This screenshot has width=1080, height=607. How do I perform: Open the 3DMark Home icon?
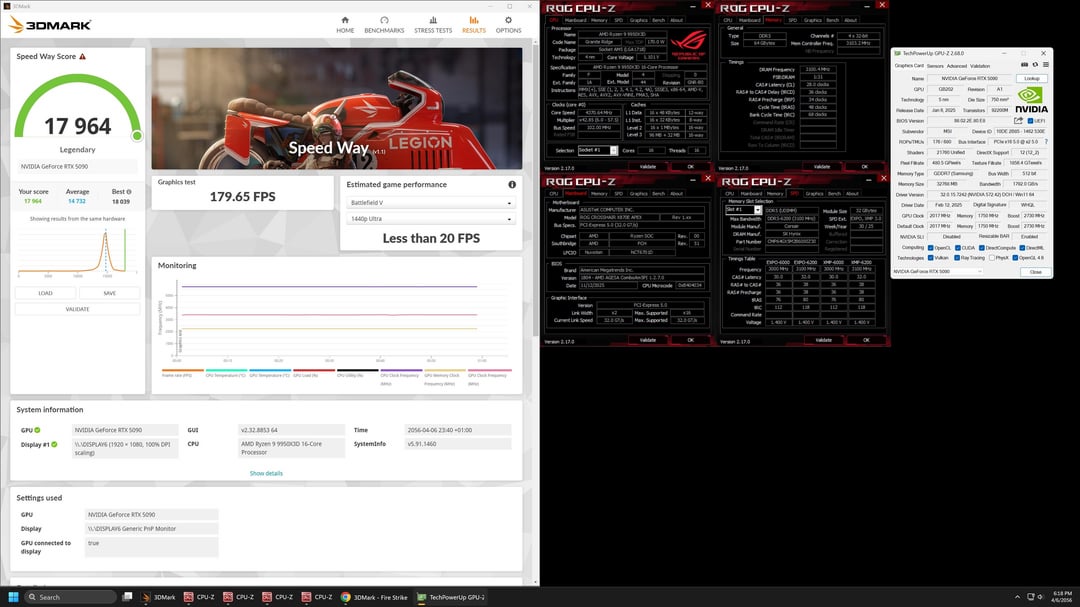tap(345, 22)
